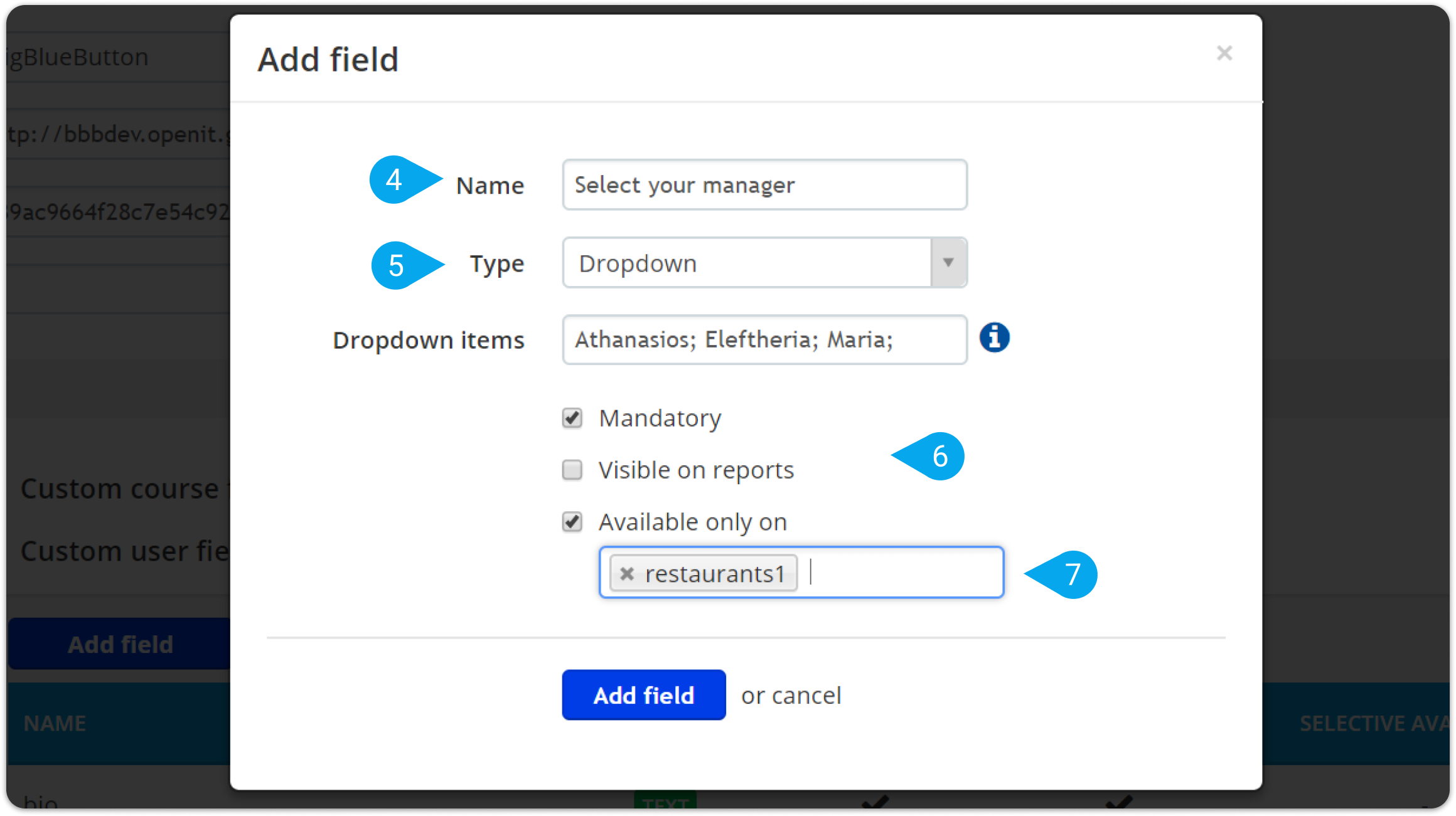Click the Dropdown items input field

(x=764, y=340)
